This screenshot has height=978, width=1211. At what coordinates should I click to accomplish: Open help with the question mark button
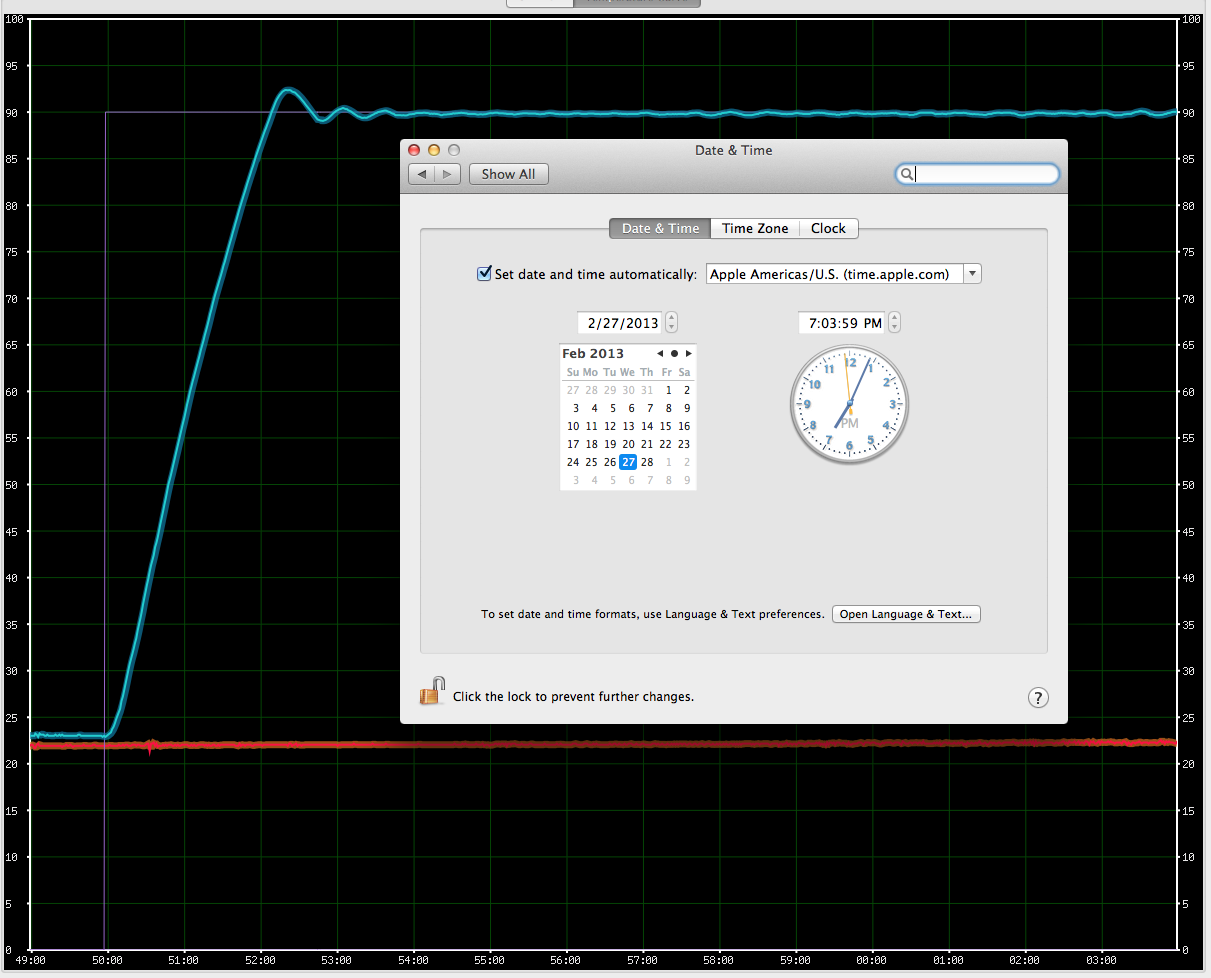[x=1038, y=698]
